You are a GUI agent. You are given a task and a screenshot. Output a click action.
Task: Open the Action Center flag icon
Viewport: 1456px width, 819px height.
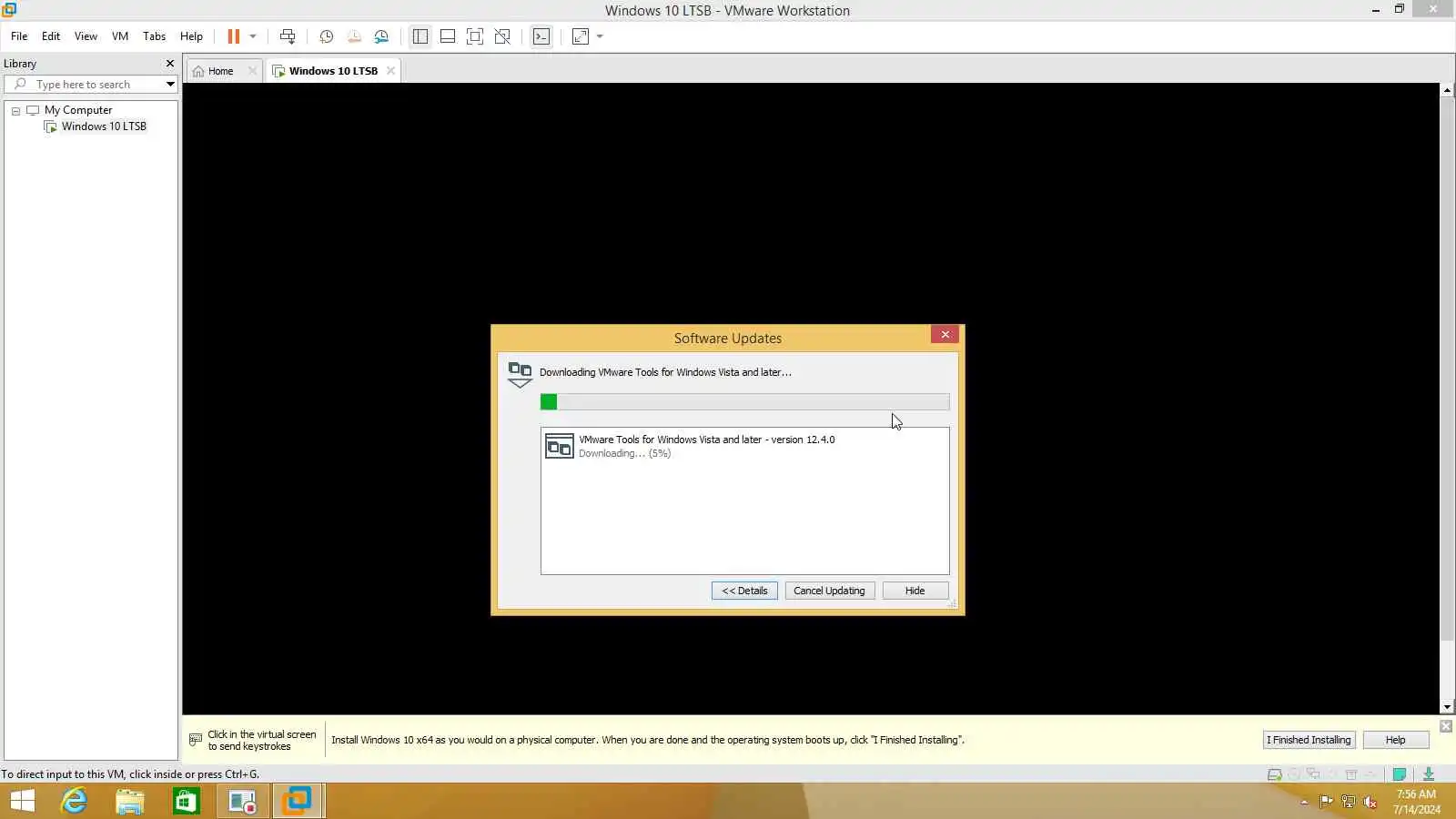(x=1326, y=802)
